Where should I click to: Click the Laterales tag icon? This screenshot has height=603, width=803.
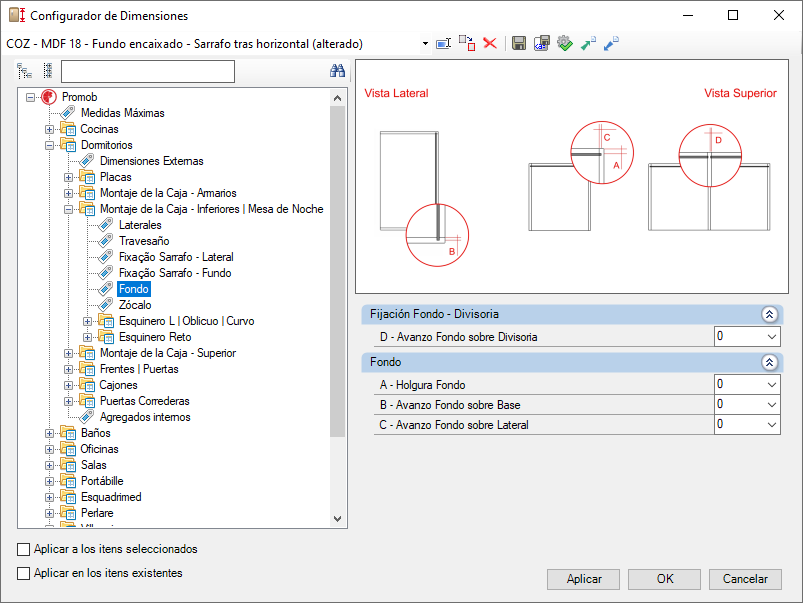pos(105,225)
